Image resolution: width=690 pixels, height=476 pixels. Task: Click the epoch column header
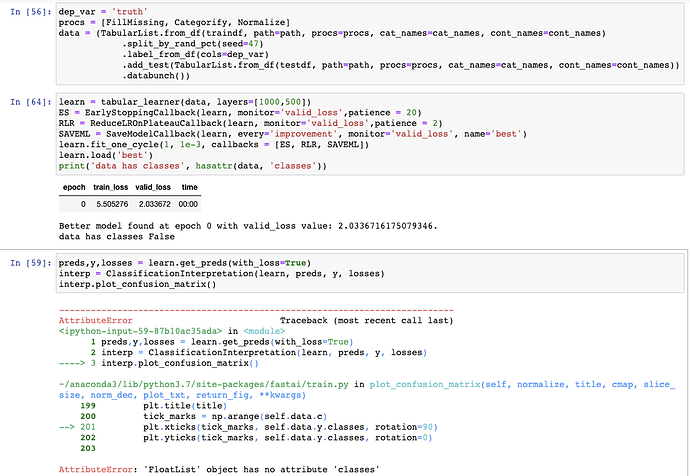click(74, 188)
